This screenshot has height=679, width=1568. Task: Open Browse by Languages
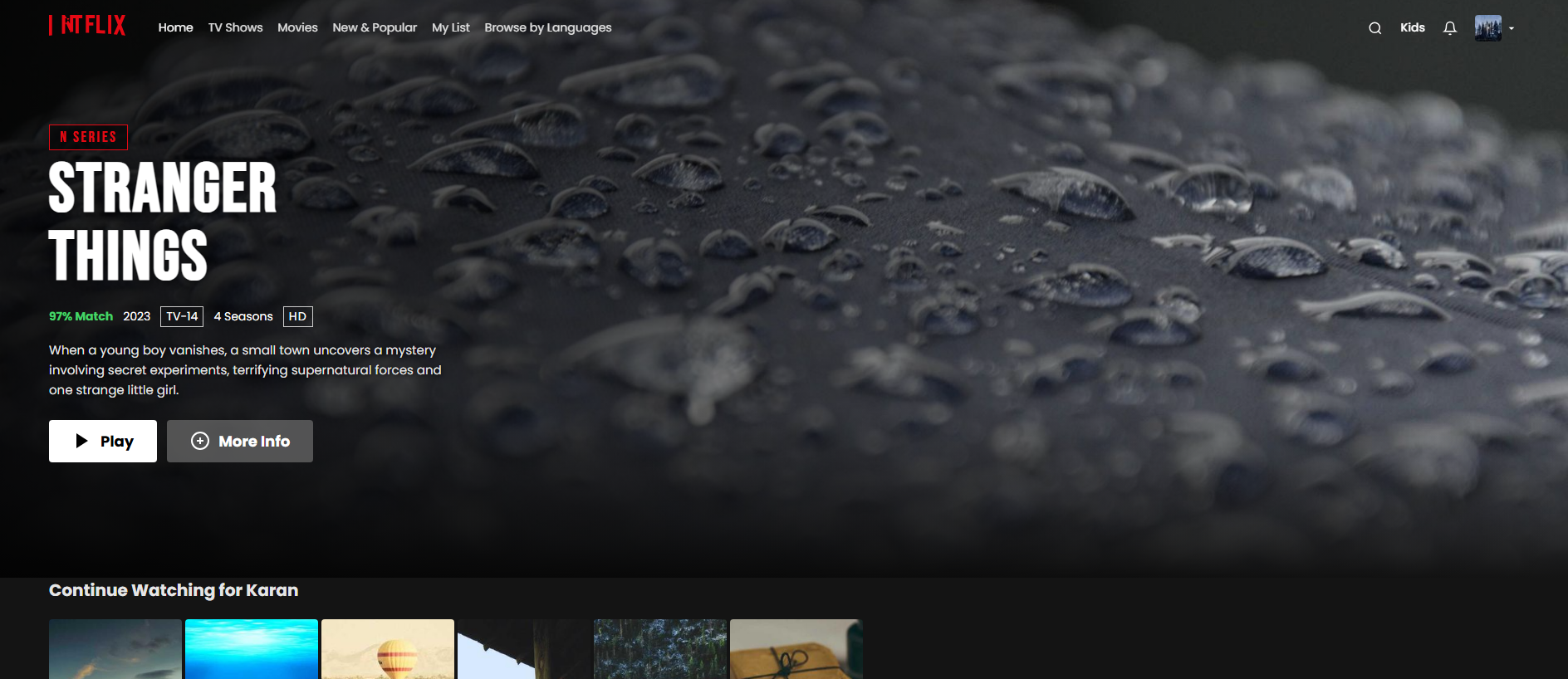(548, 27)
